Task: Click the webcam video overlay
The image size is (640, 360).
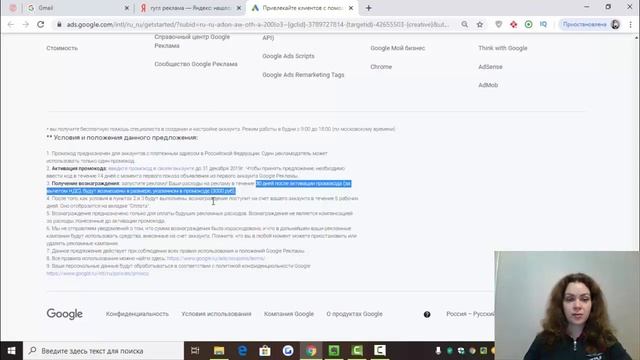Action: (x=567, y=305)
